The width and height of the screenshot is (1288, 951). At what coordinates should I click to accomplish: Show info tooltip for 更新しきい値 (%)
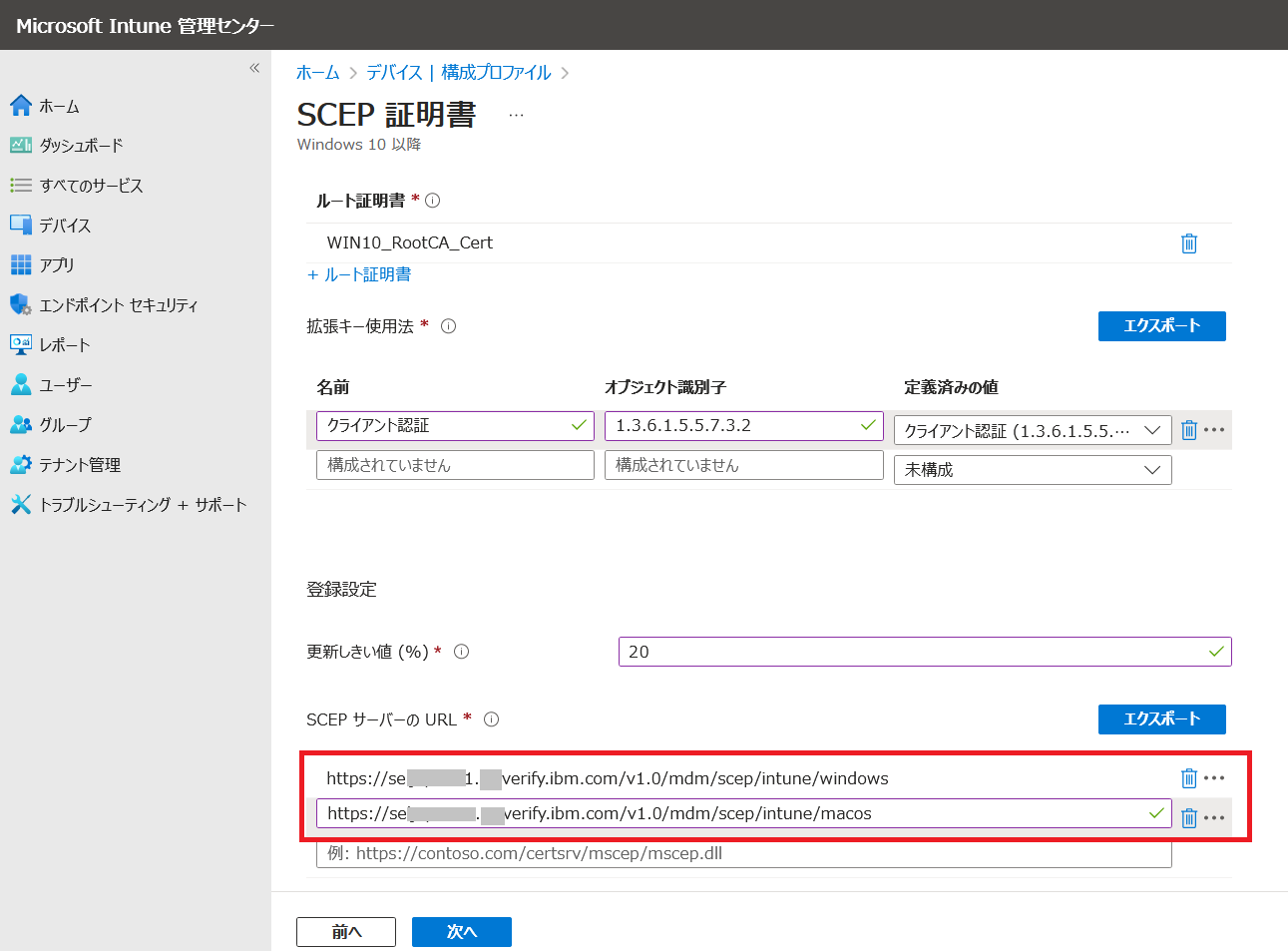(462, 652)
